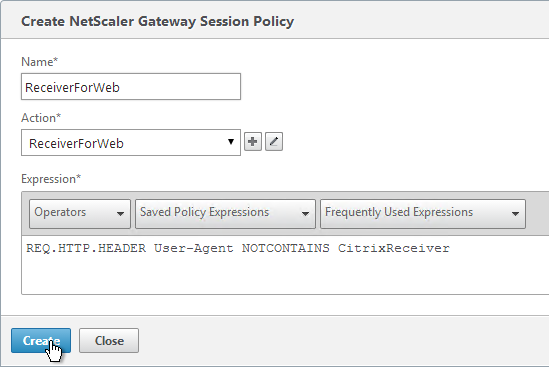Click the pencil icon to edit action
This screenshot has height=367, width=549.
point(274,142)
